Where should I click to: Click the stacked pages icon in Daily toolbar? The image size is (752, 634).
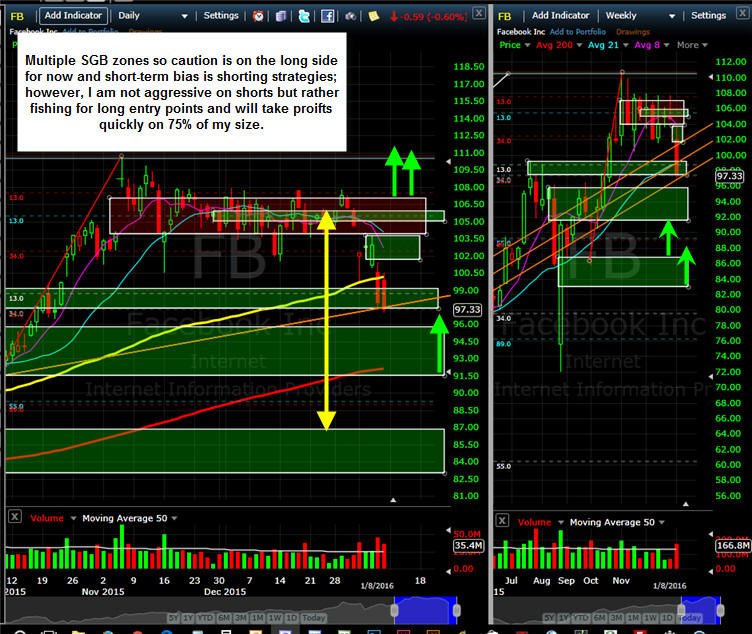point(281,16)
